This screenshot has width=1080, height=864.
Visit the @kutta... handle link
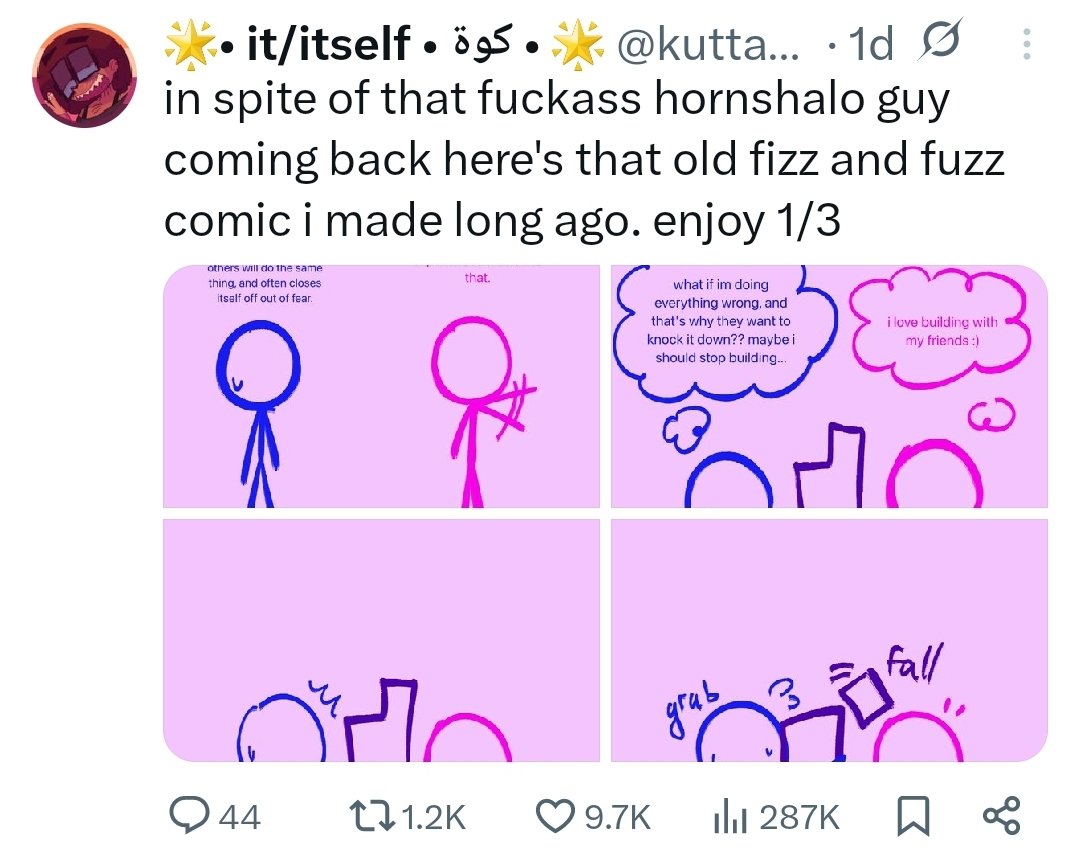pos(708,44)
